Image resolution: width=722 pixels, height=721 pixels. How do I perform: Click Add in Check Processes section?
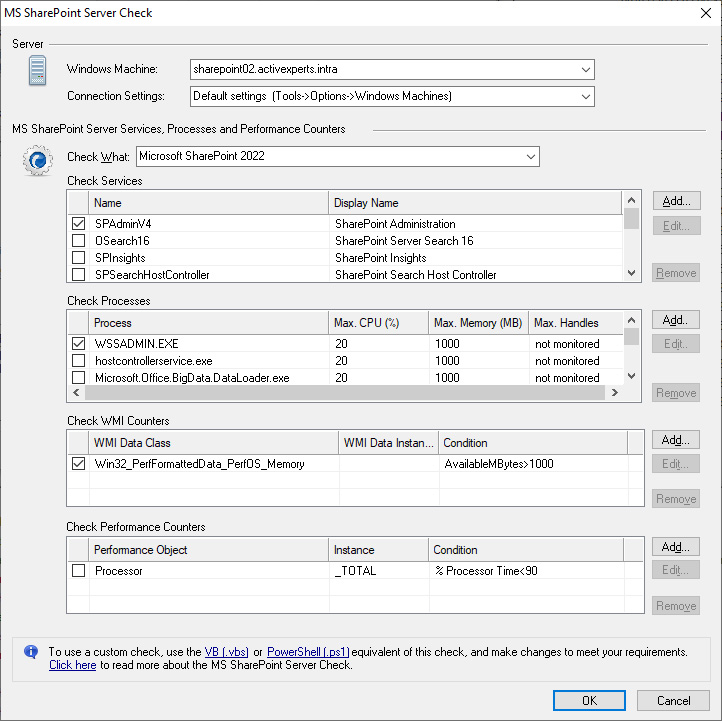(676, 320)
